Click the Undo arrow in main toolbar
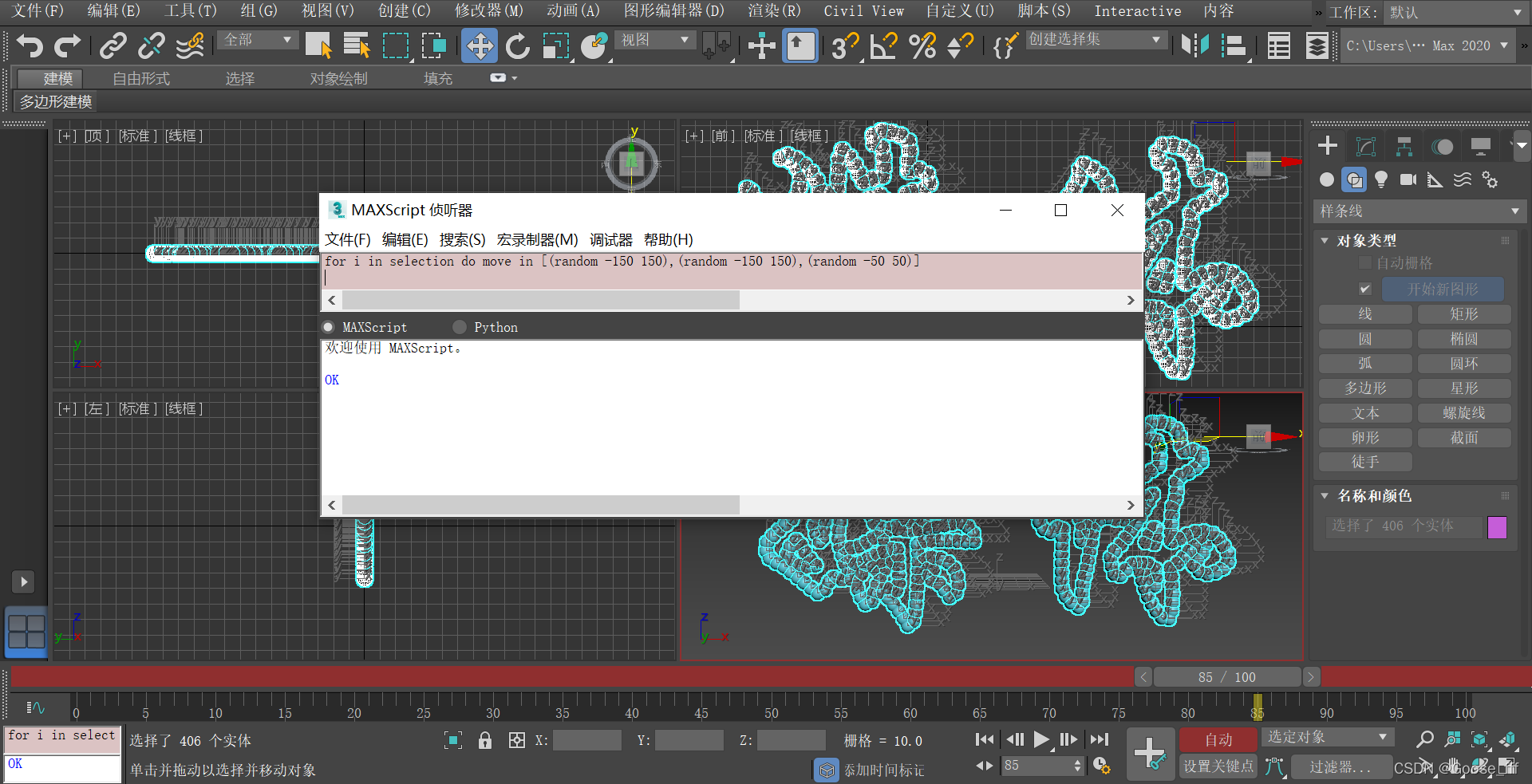The height and width of the screenshot is (784, 1532). [x=30, y=46]
